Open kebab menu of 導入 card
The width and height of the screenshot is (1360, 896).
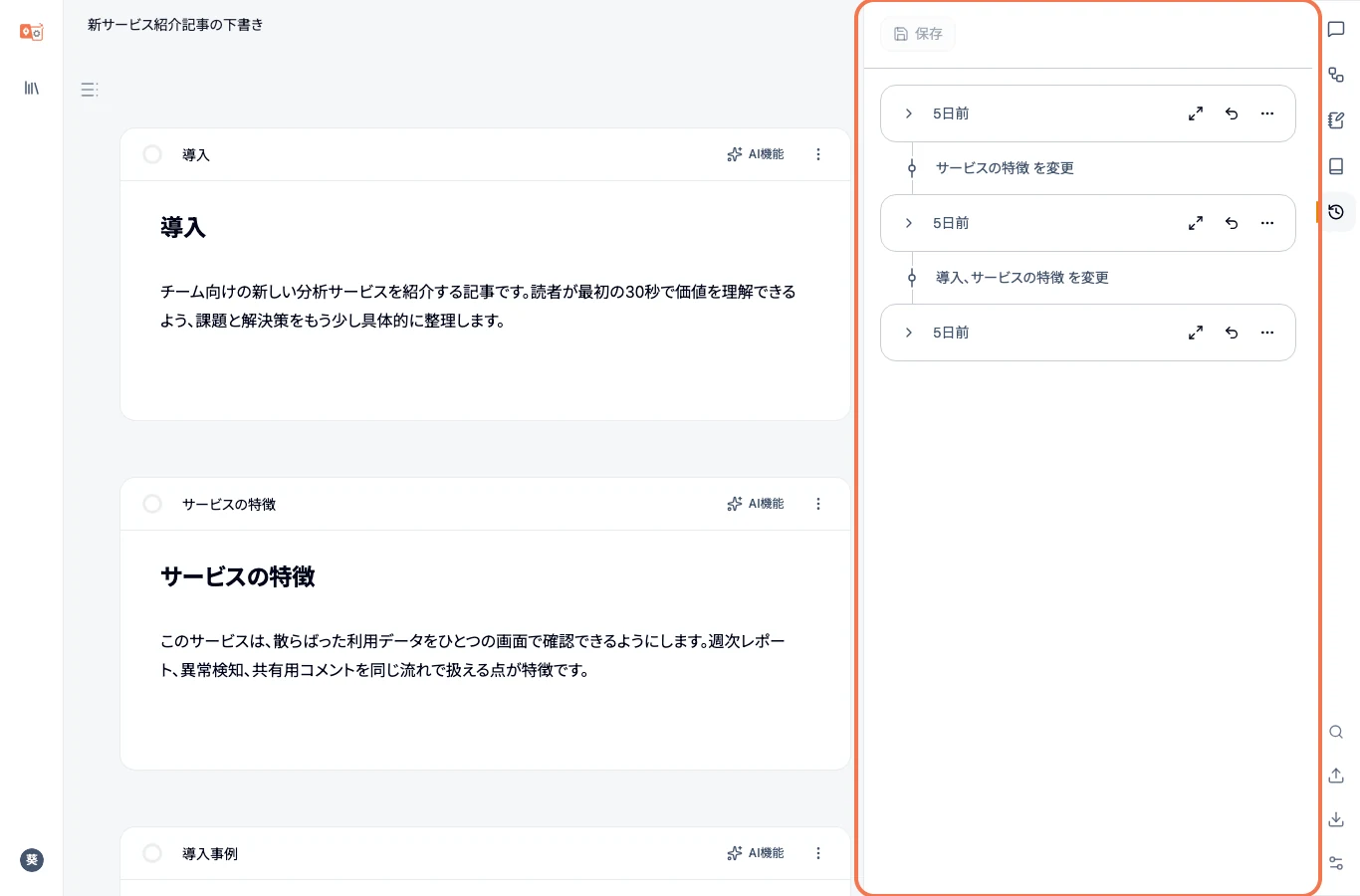[x=818, y=154]
